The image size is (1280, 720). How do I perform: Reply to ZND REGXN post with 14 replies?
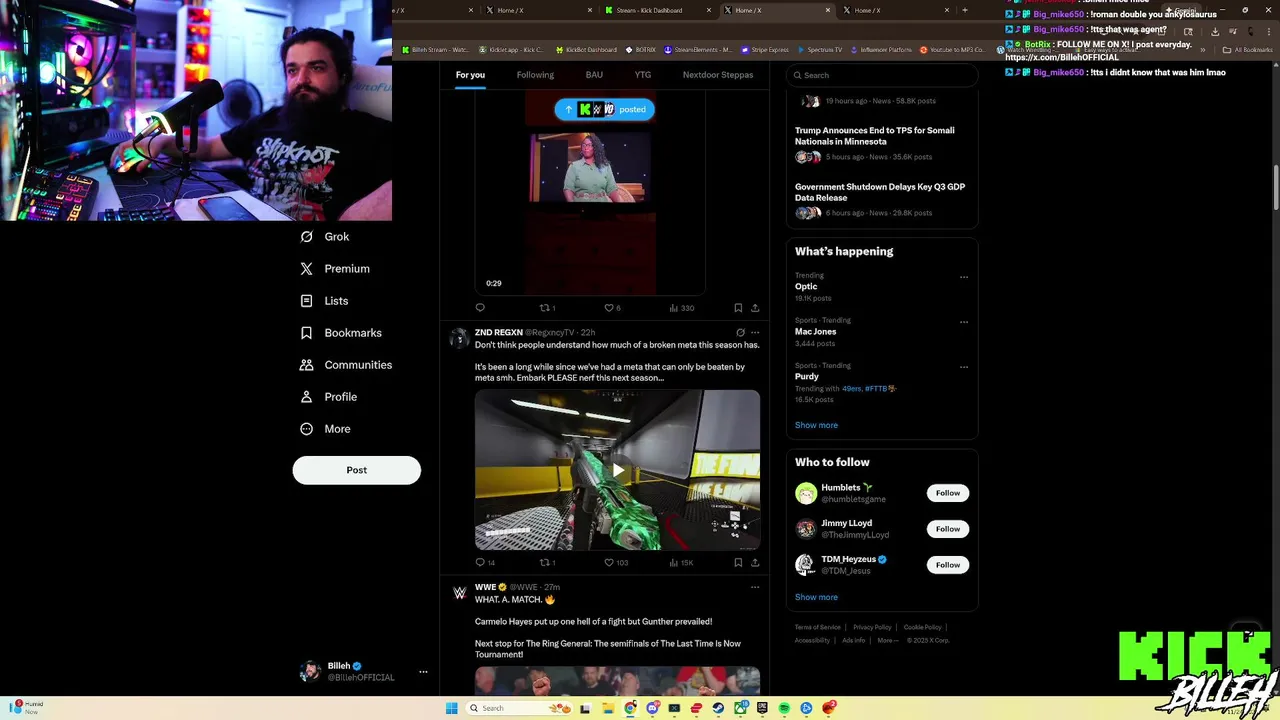tap(484, 563)
